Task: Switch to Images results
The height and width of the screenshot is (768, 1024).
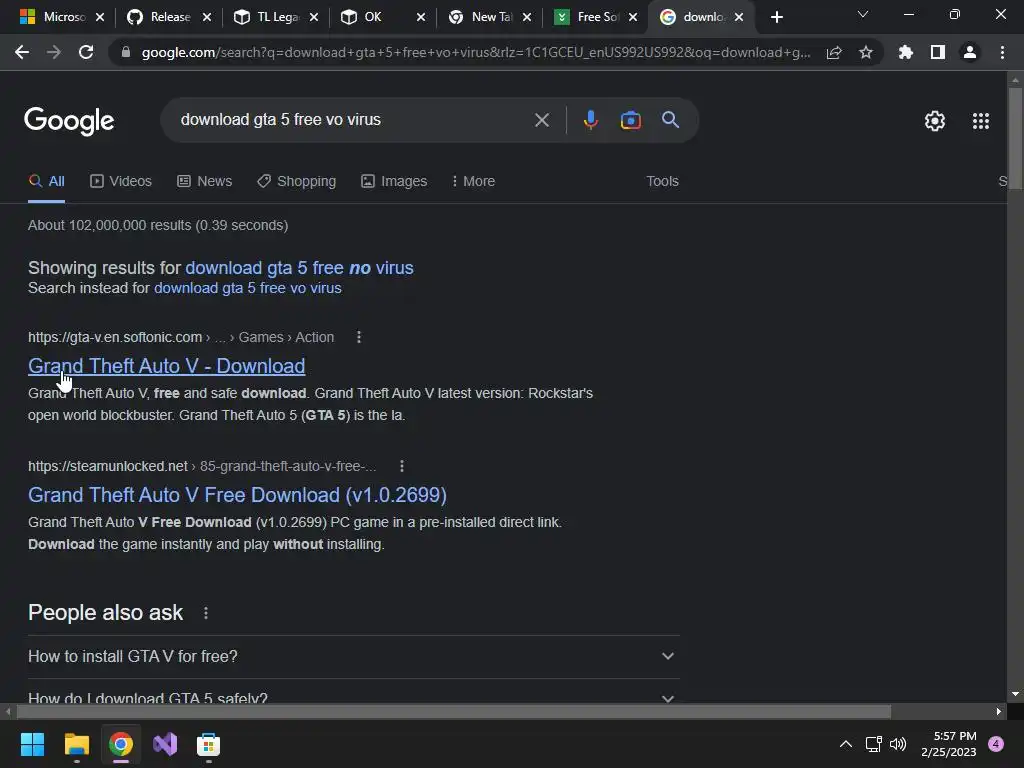Action: point(394,182)
